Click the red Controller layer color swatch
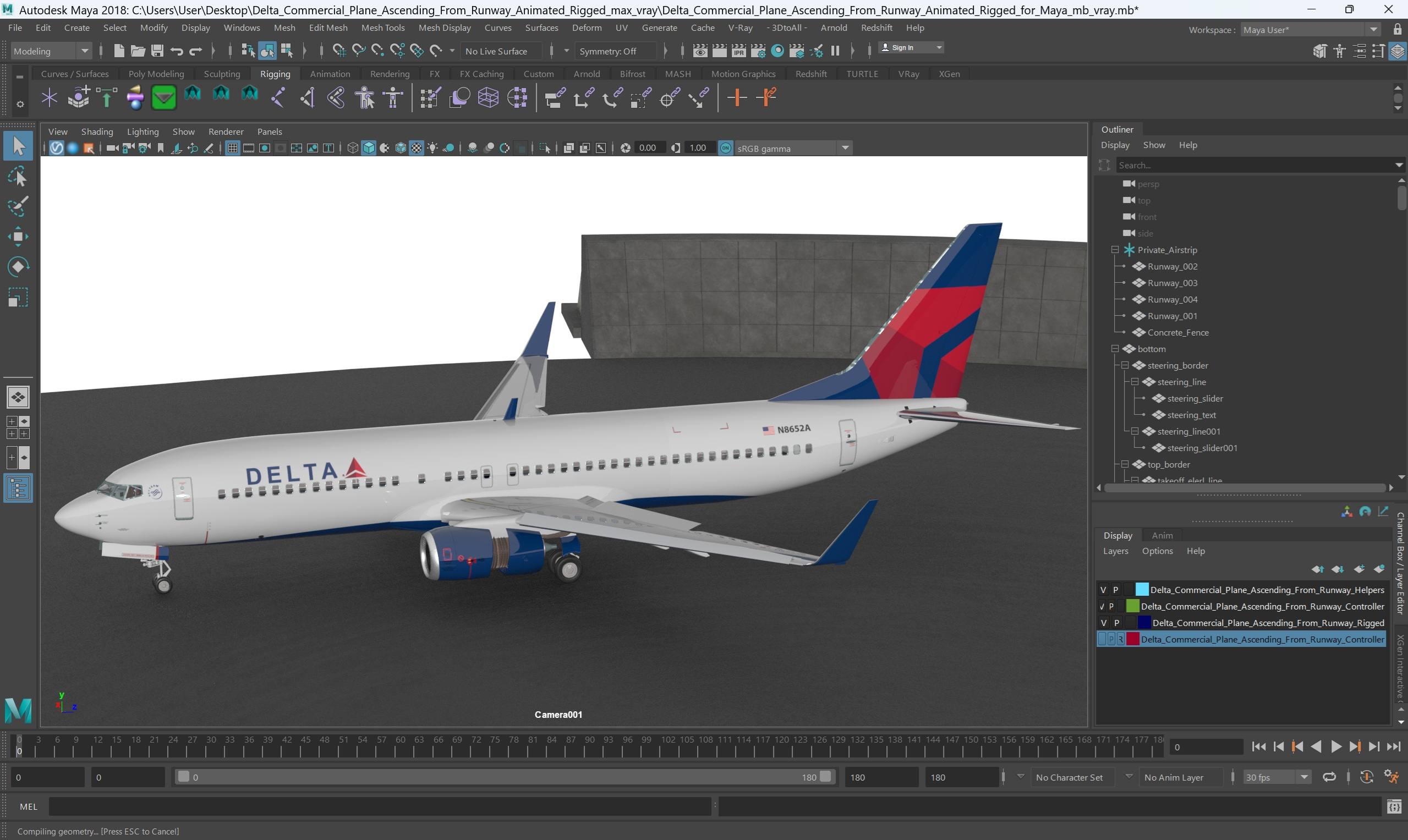 1132,639
